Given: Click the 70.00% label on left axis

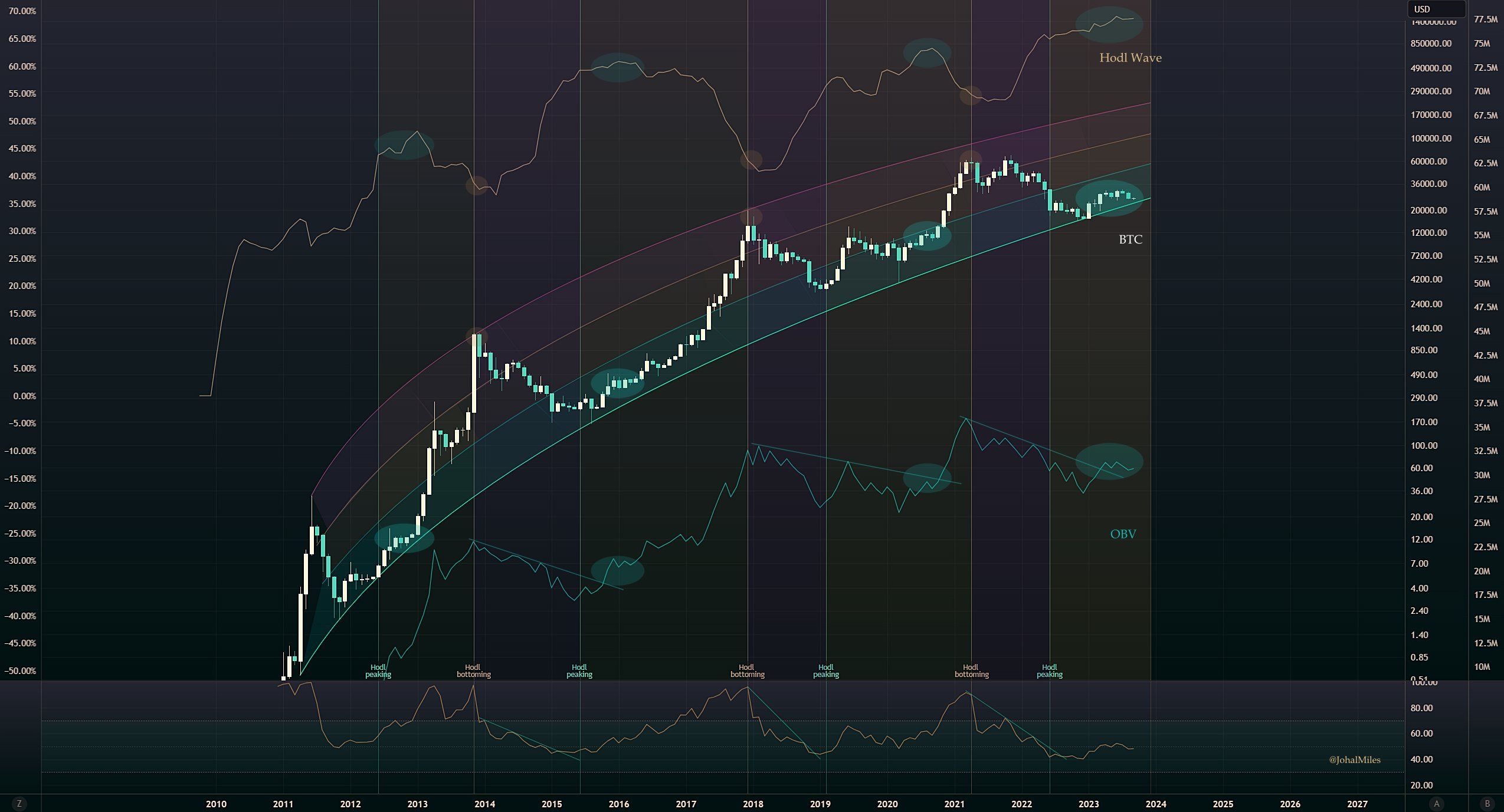Looking at the screenshot, I should click(x=22, y=11).
